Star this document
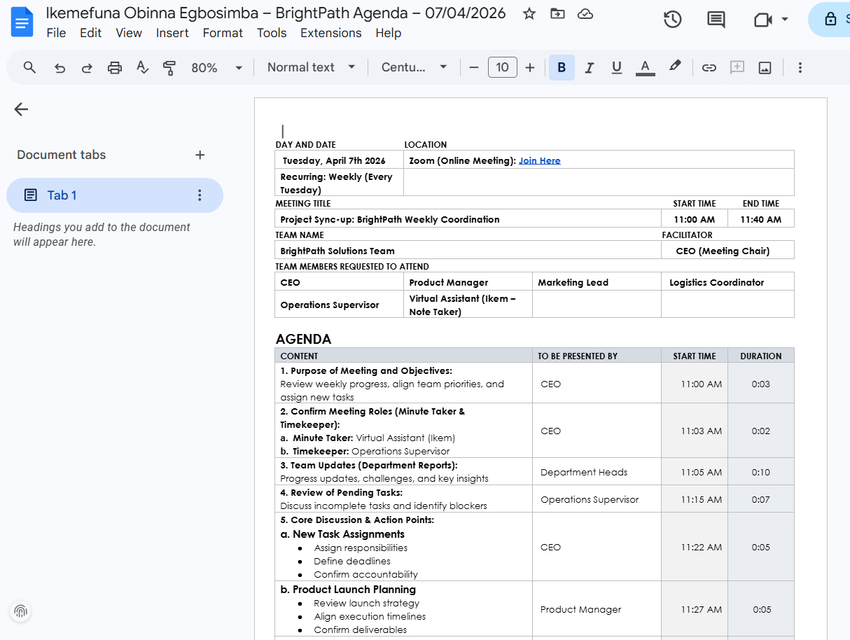The width and height of the screenshot is (850, 640). [529, 14]
